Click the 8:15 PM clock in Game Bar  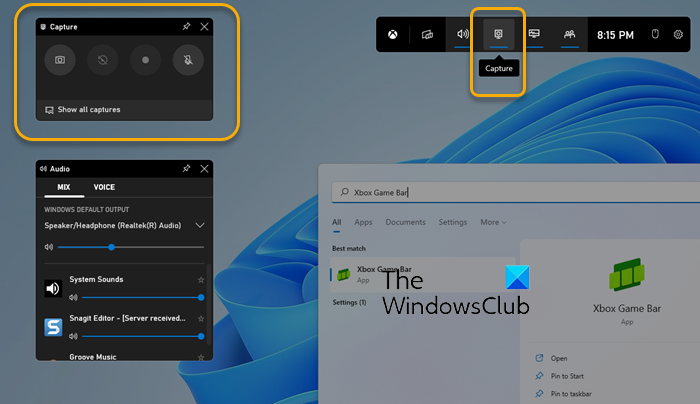[x=615, y=35]
